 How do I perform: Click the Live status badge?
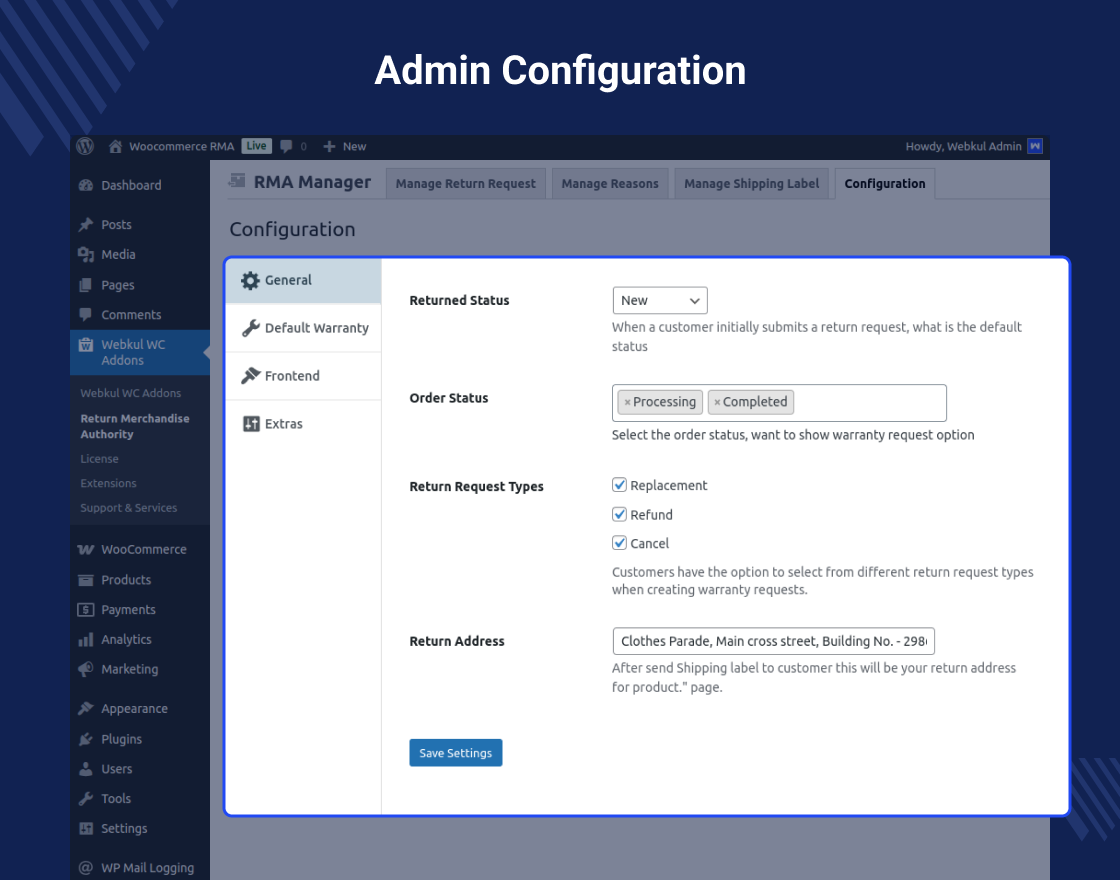point(256,146)
